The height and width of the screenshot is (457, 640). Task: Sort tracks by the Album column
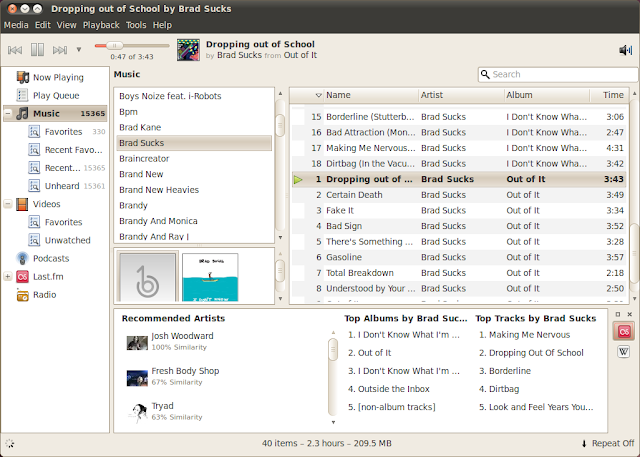coord(547,95)
